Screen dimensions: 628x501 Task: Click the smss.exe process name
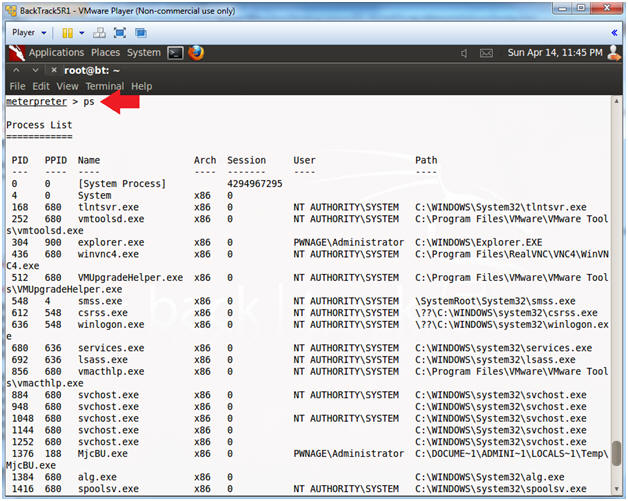103,301
